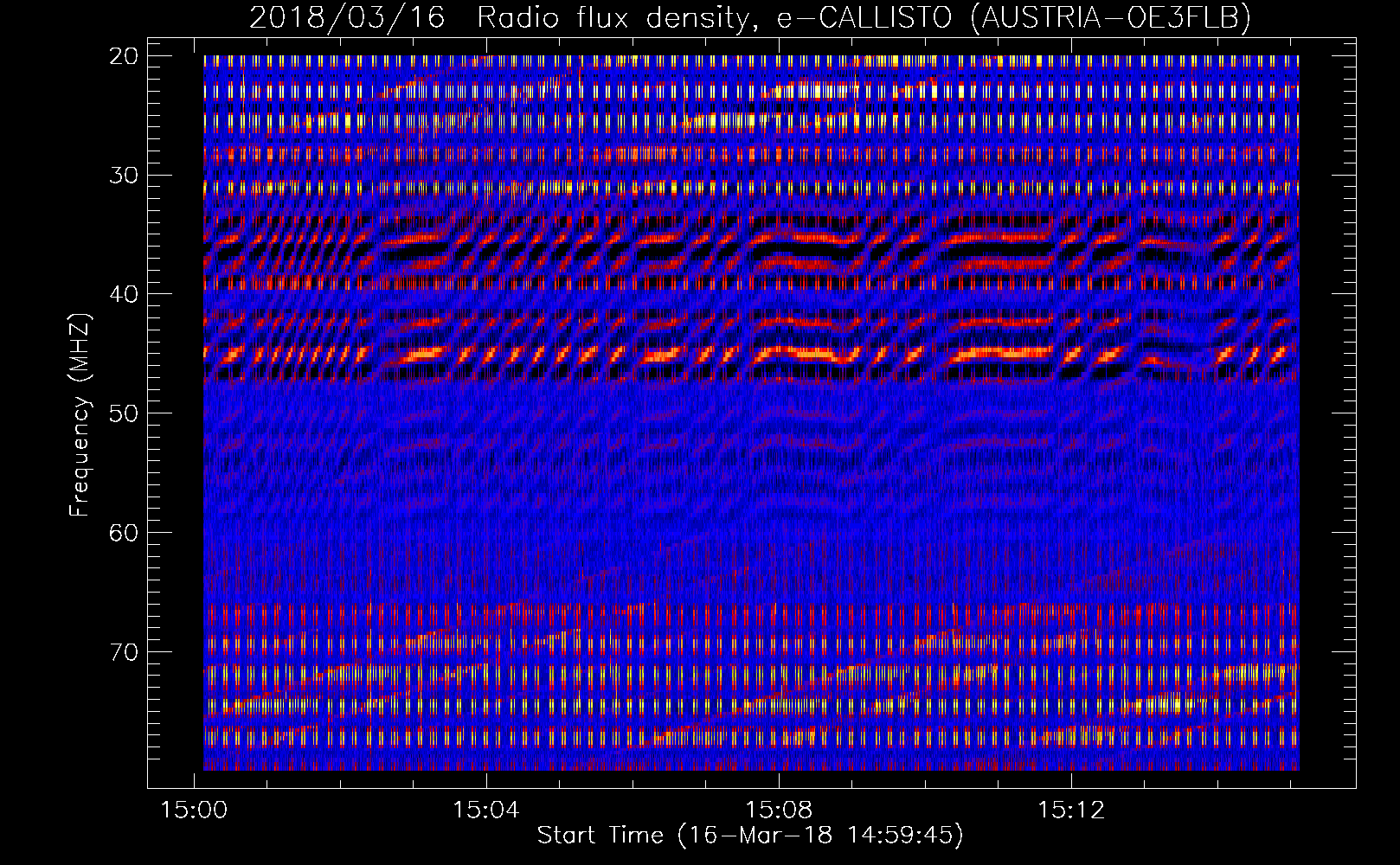Click the 70 frequency tick label
The image size is (1400, 865).
tap(124, 651)
